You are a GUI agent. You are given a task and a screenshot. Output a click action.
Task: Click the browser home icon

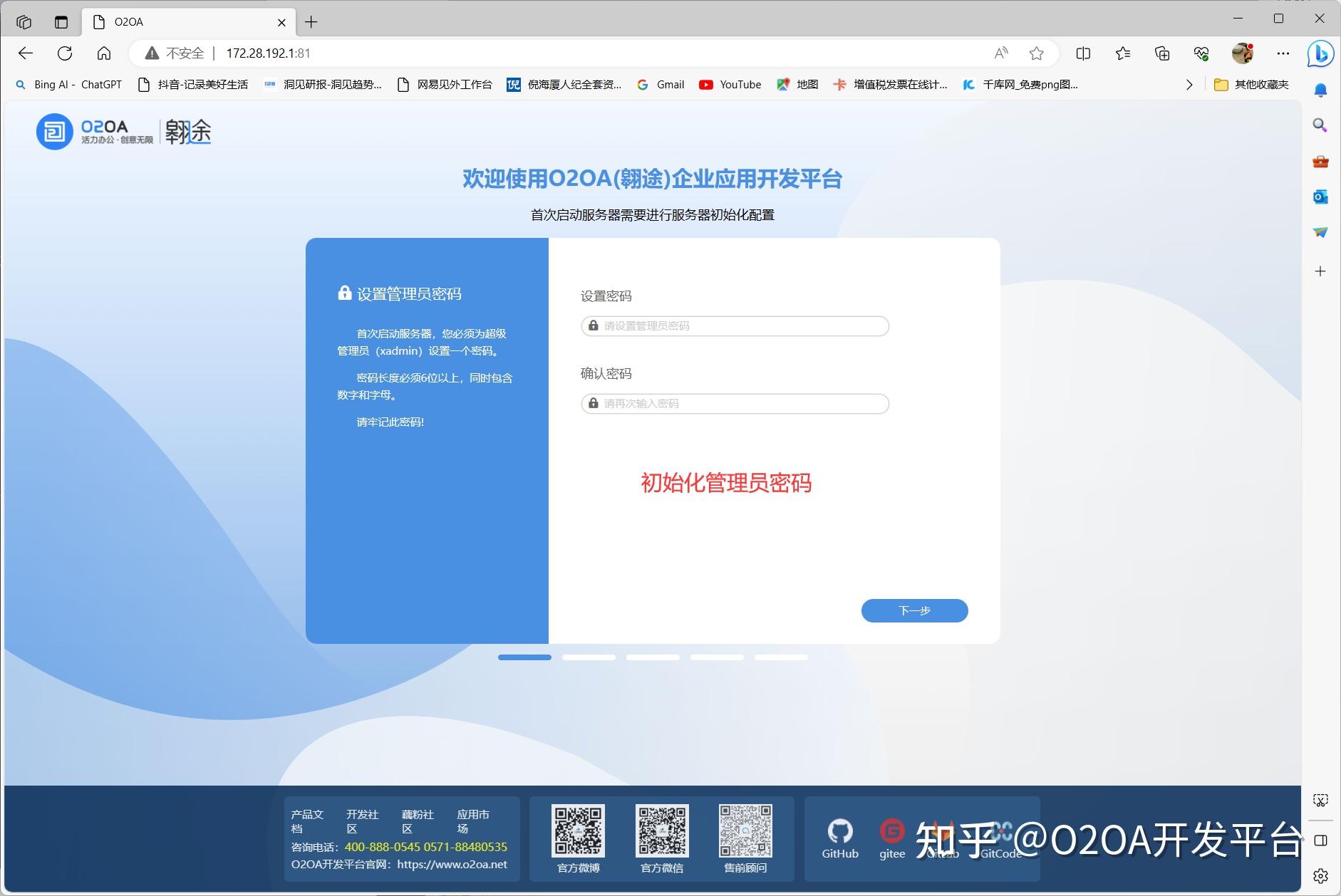[x=104, y=53]
